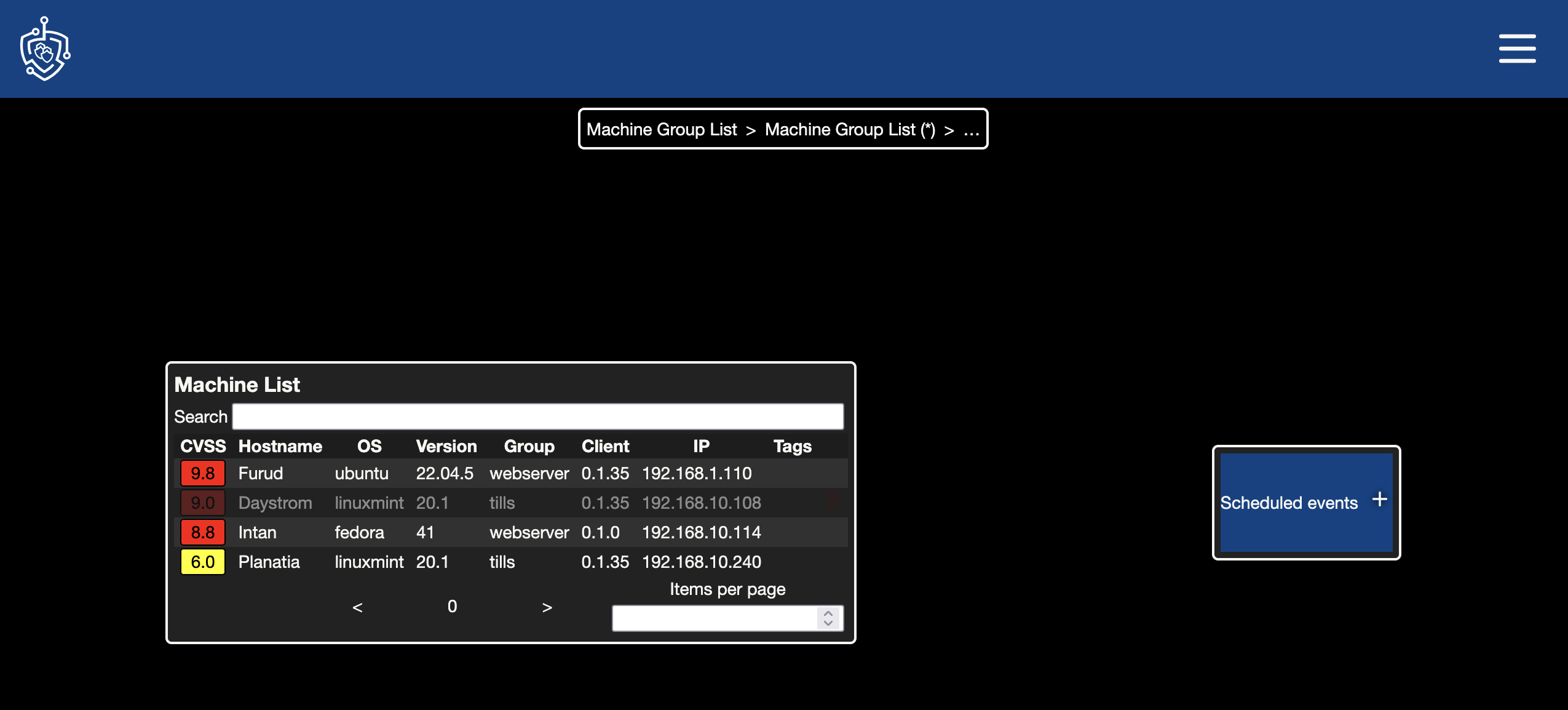1568x710 pixels.
Task: Click version 22.04.5 cell
Action: point(445,473)
